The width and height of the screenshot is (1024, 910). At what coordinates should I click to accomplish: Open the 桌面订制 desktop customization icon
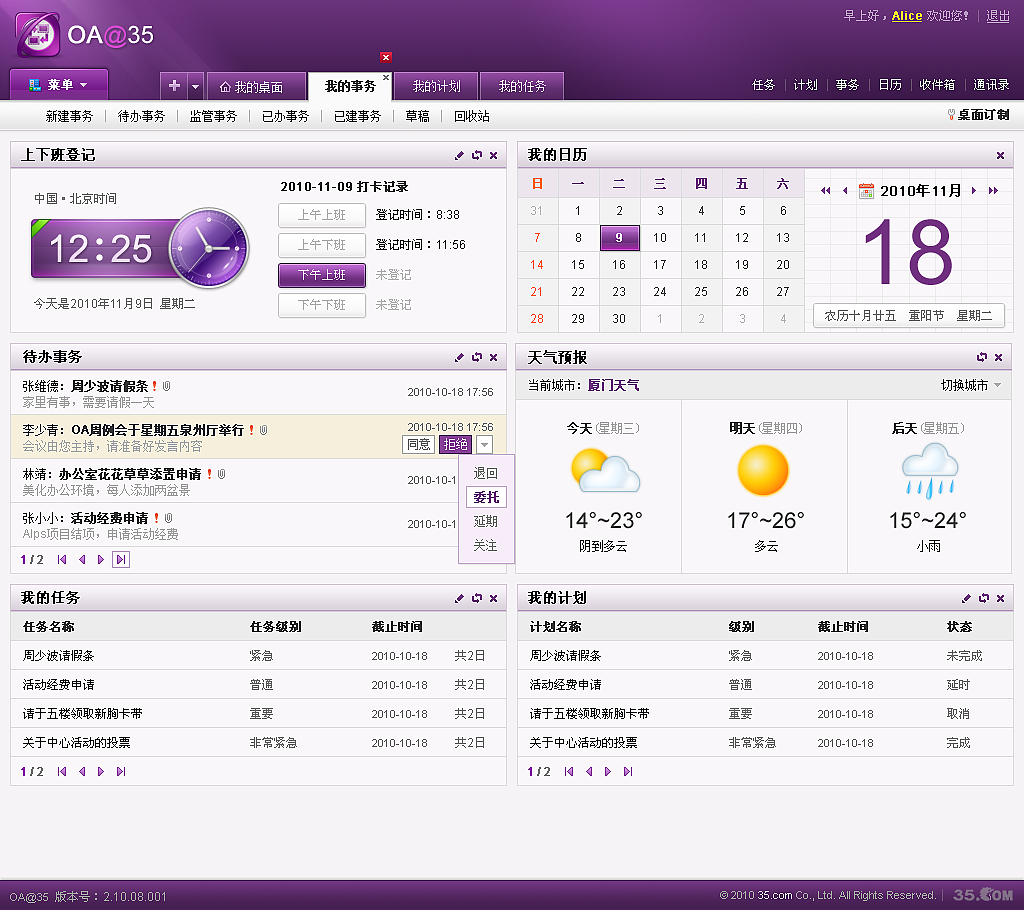click(953, 115)
